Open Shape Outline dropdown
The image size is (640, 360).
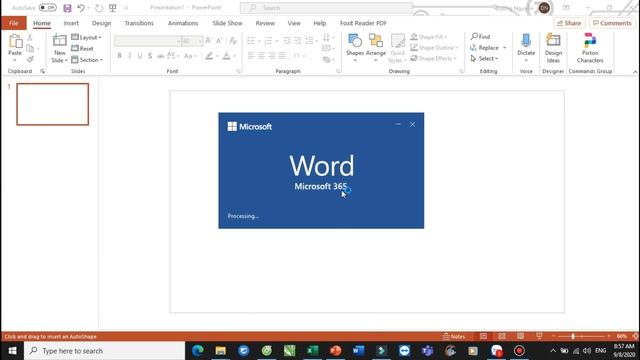(434, 48)
